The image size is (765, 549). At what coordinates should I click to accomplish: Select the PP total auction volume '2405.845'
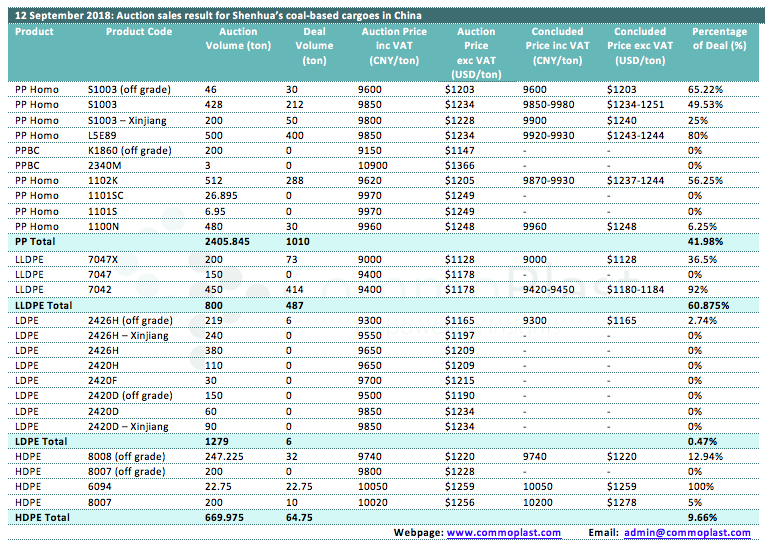tap(227, 242)
